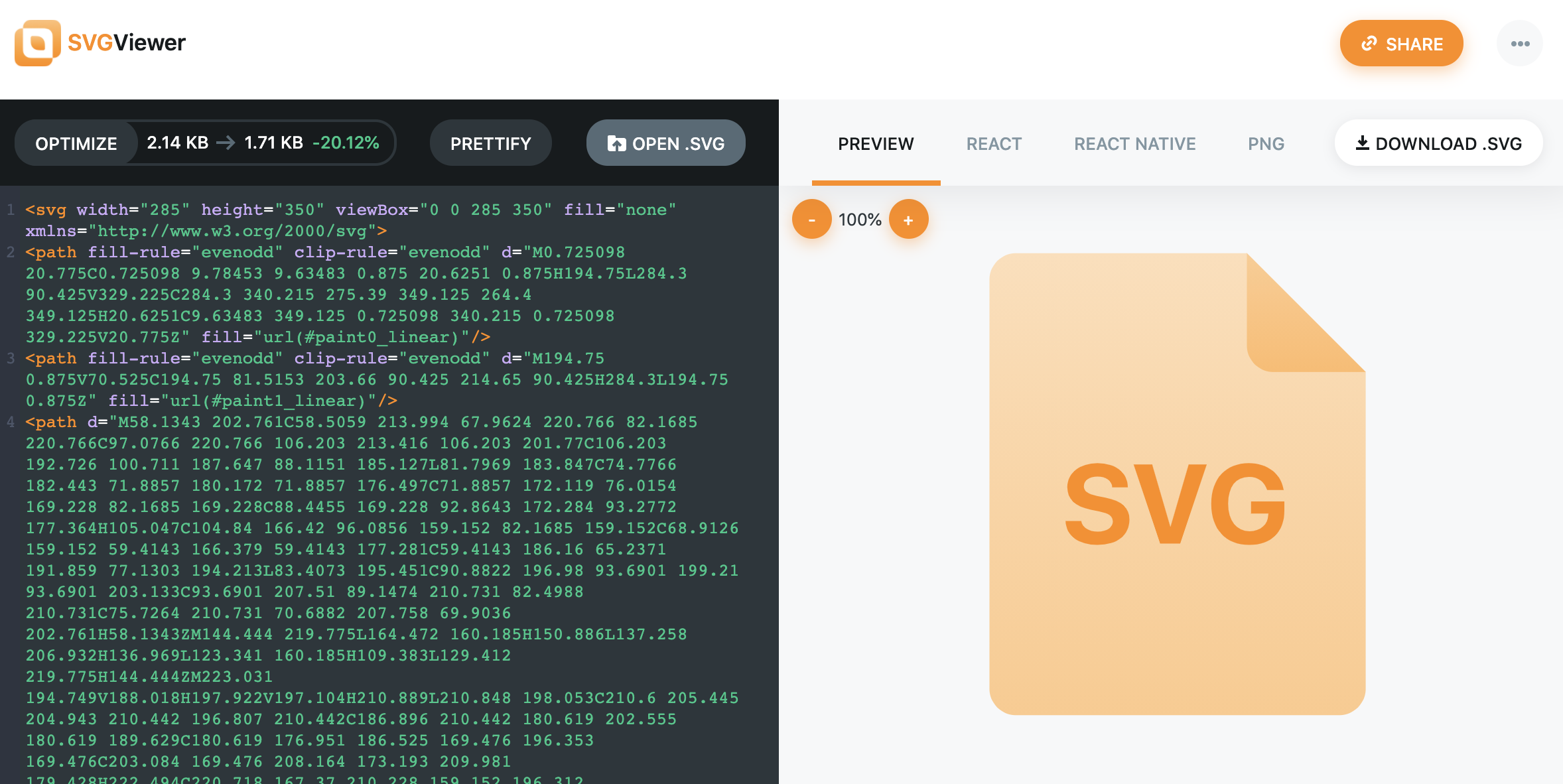Click line number 4 in code editor
The height and width of the screenshot is (784, 1563).
tap(11, 422)
